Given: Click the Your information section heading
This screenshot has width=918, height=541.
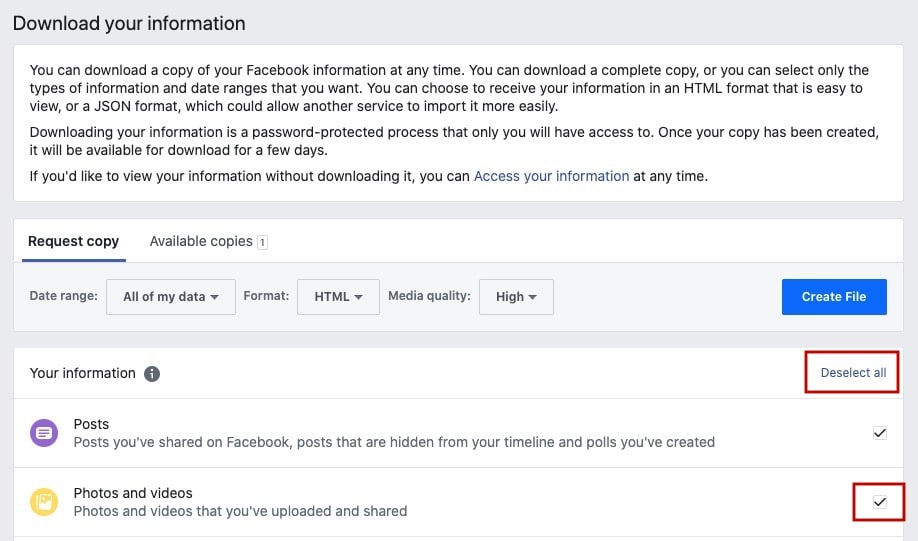Looking at the screenshot, I should click(x=82, y=373).
